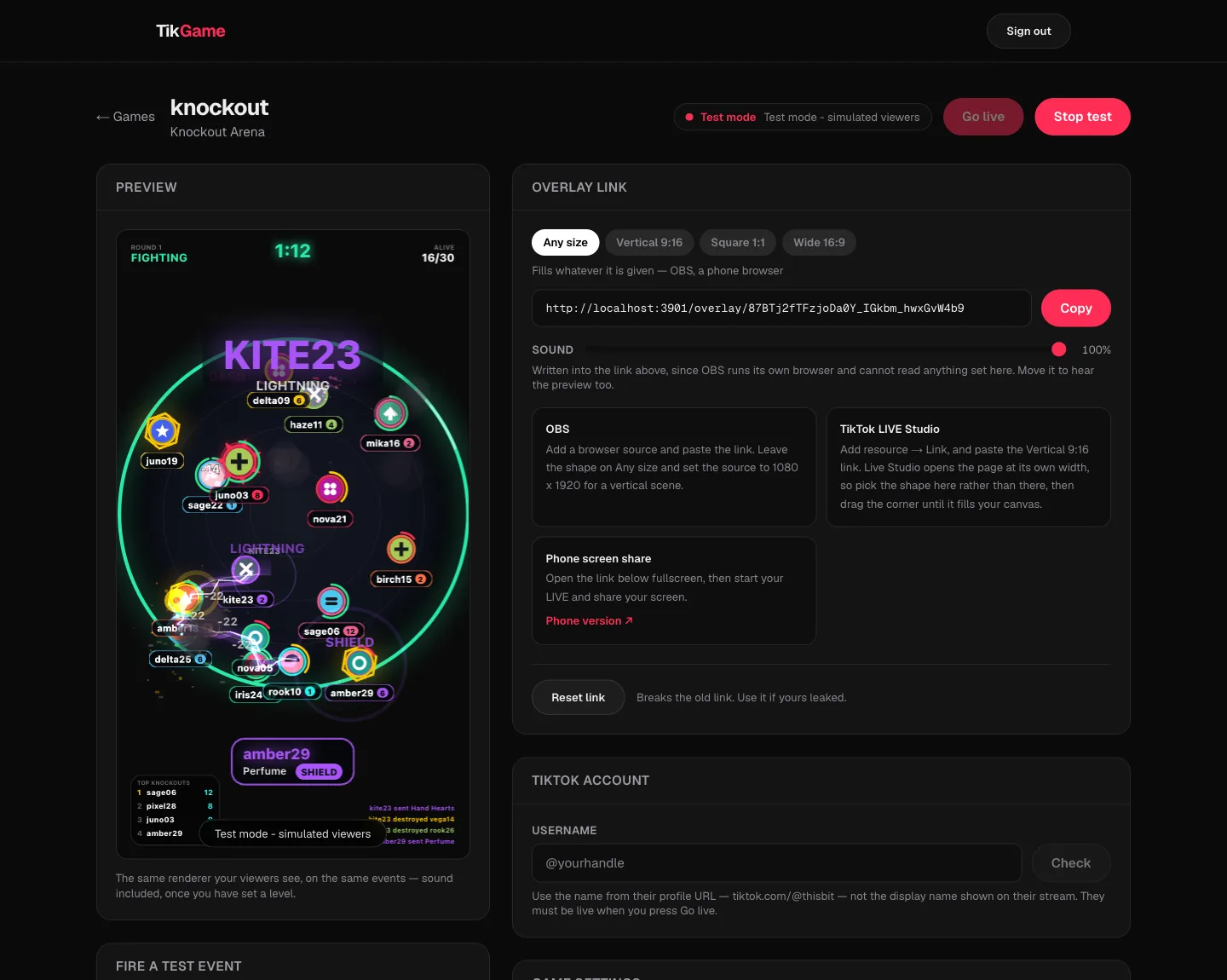Click sage06's blue equals-sign avatar
The image size is (1227, 980).
click(331, 602)
